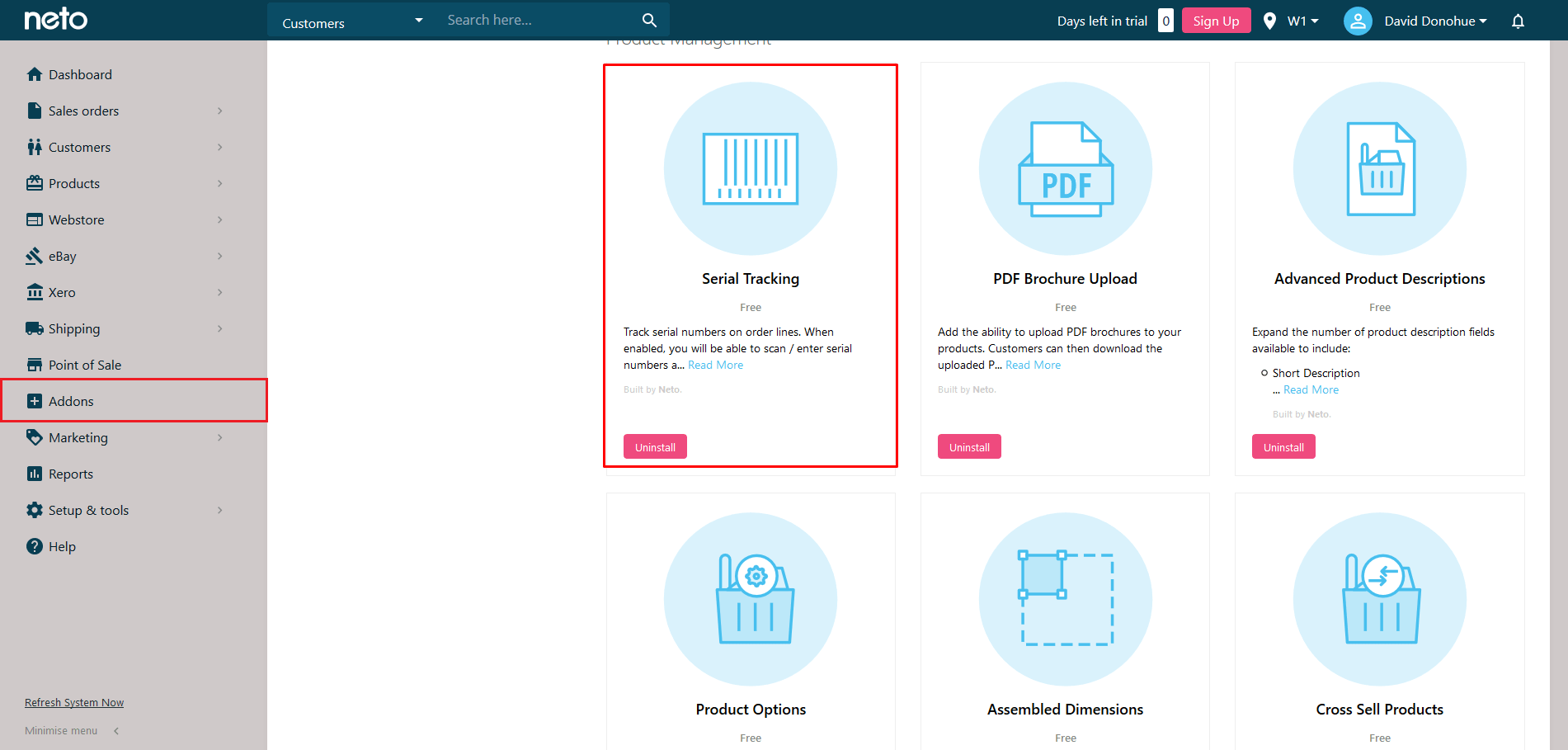
Task: Click the Marketing tag icon
Action: [34, 437]
